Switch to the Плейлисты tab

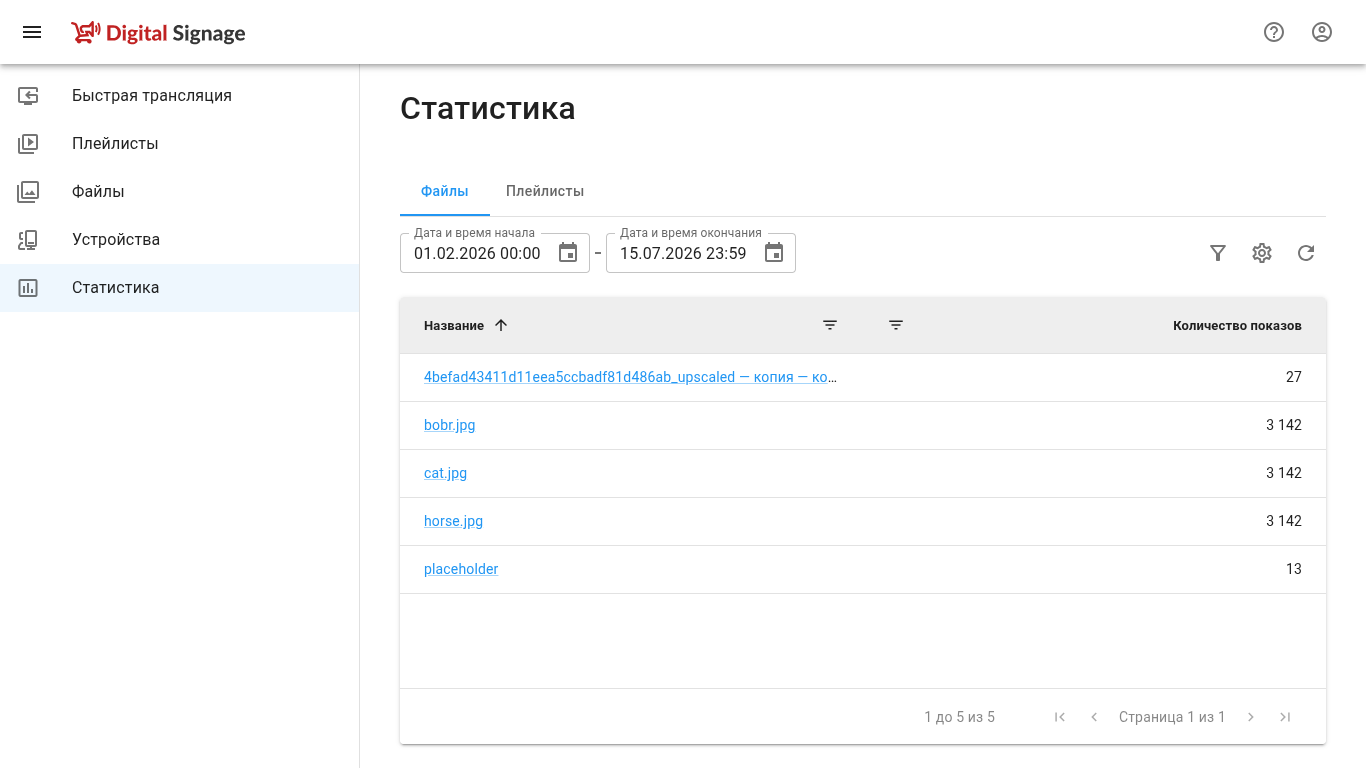[545, 191]
